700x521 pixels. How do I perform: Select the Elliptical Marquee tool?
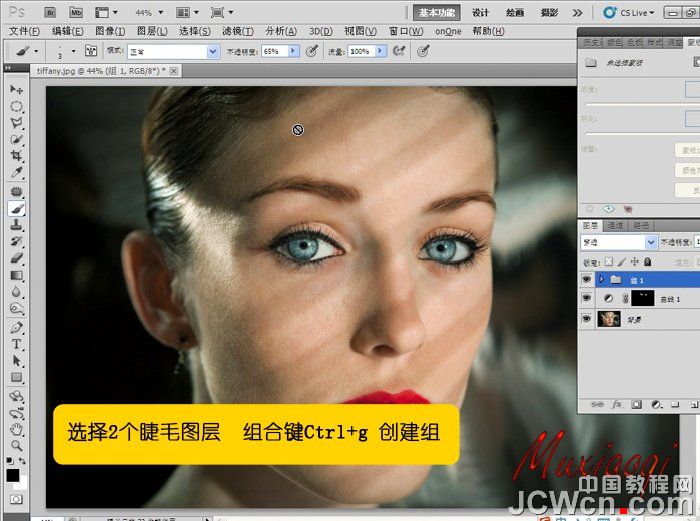tap(16, 106)
